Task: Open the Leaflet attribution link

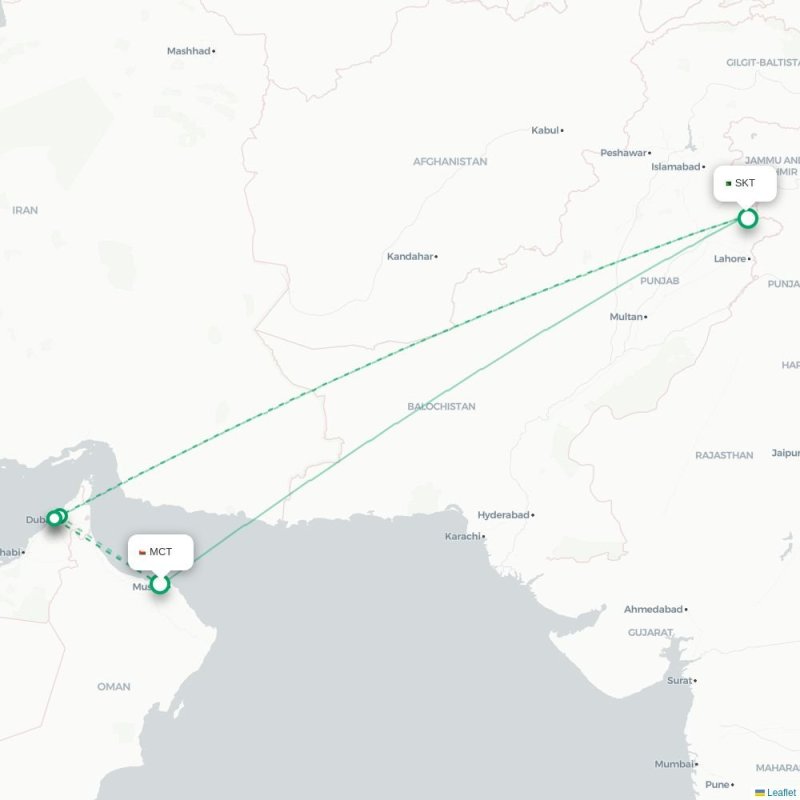Action: pos(782,792)
